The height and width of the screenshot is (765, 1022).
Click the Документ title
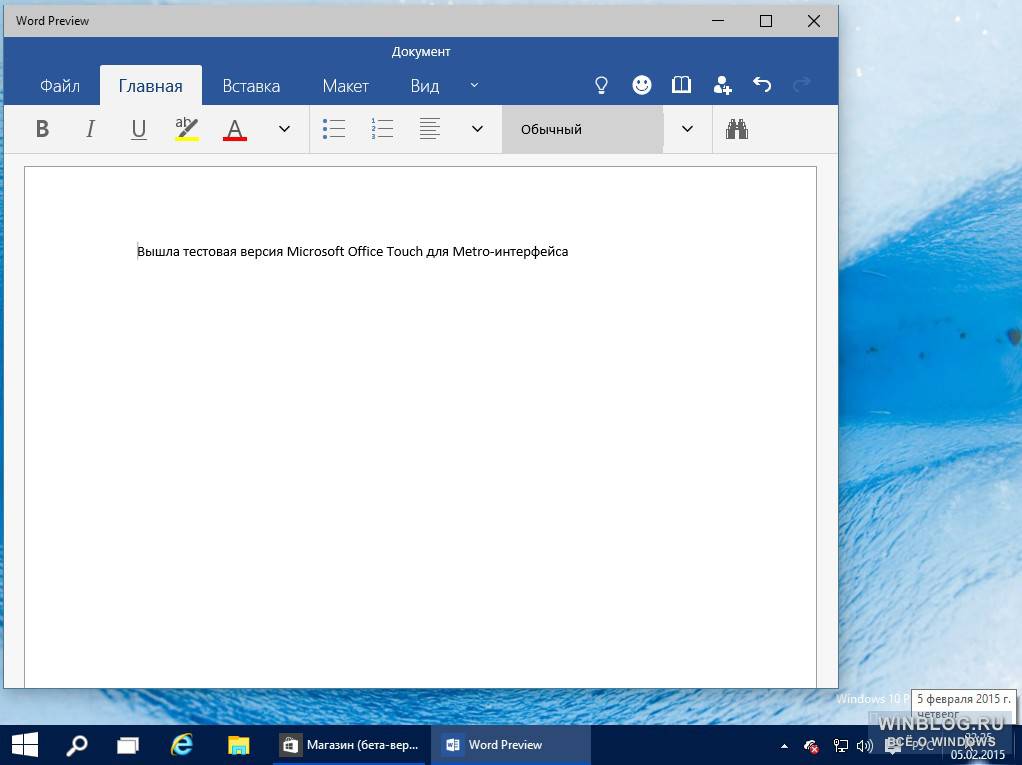point(421,51)
